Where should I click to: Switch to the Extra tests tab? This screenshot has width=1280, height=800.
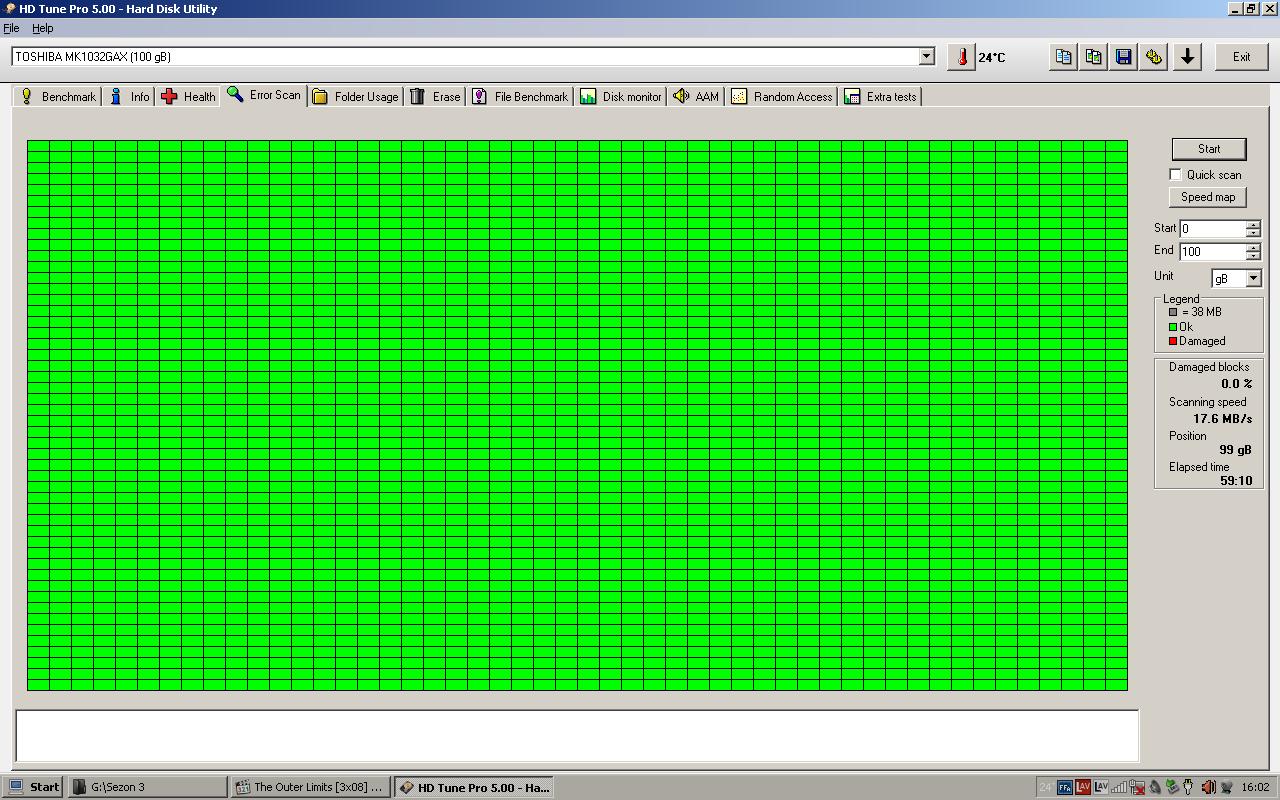[x=880, y=96]
